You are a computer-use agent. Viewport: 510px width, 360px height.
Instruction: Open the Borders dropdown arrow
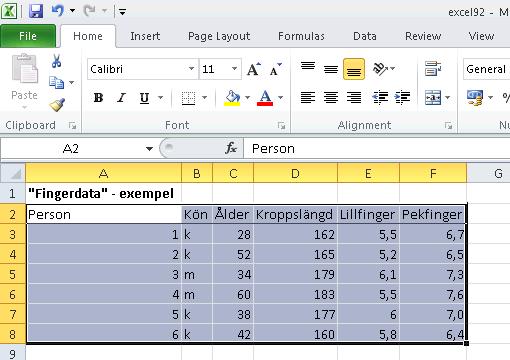pyautogui.click(x=204, y=98)
